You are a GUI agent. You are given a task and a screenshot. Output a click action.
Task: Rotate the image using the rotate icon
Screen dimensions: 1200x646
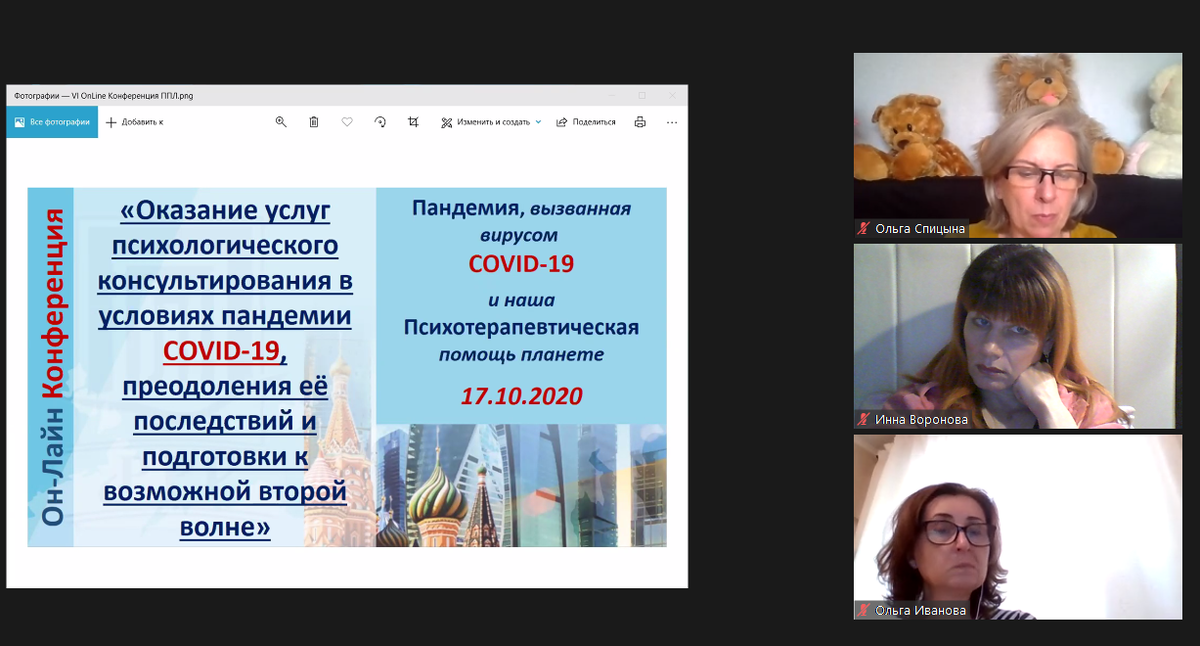[x=380, y=122]
